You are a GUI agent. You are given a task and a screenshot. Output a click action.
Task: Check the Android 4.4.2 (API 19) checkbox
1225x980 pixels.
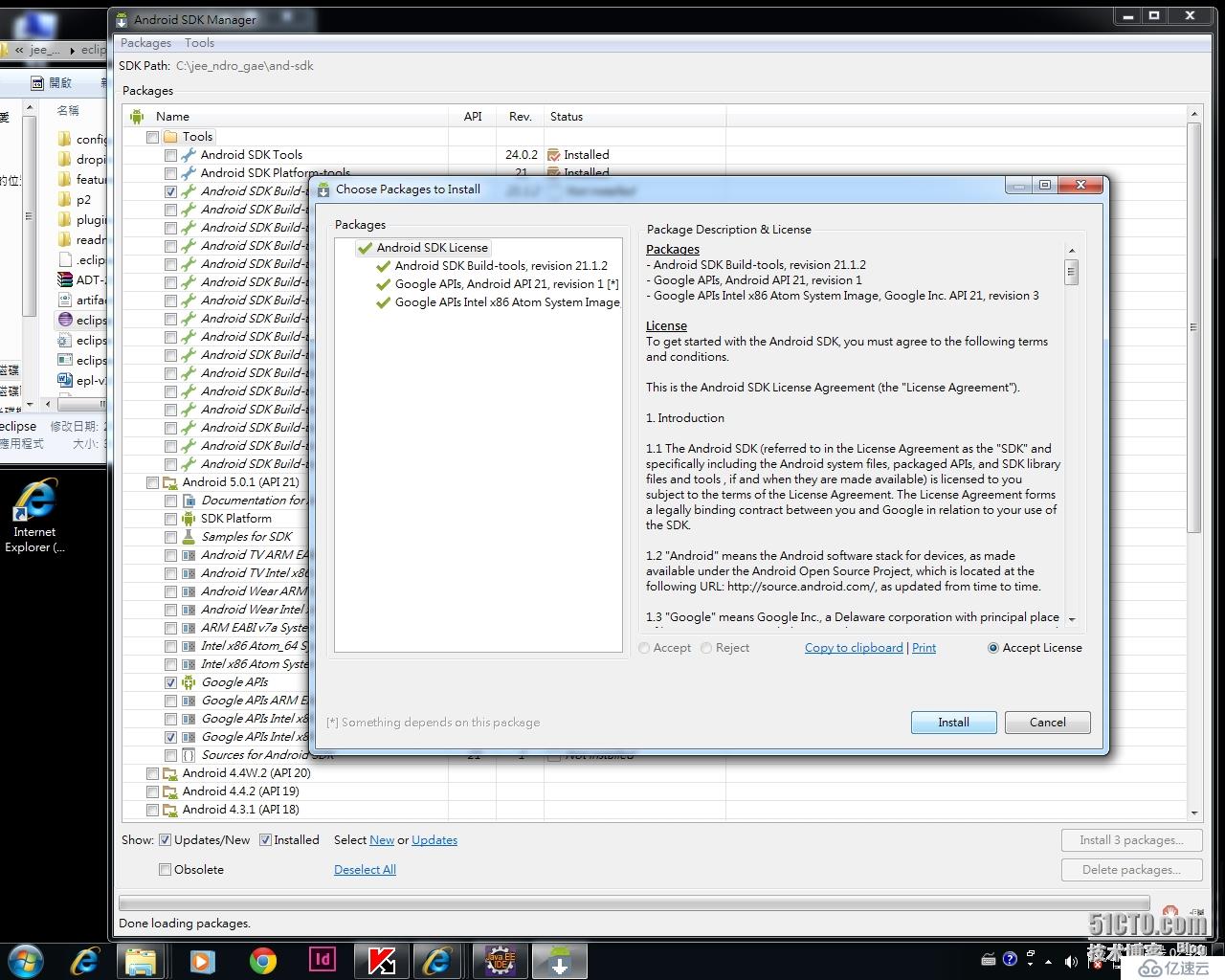(x=152, y=791)
